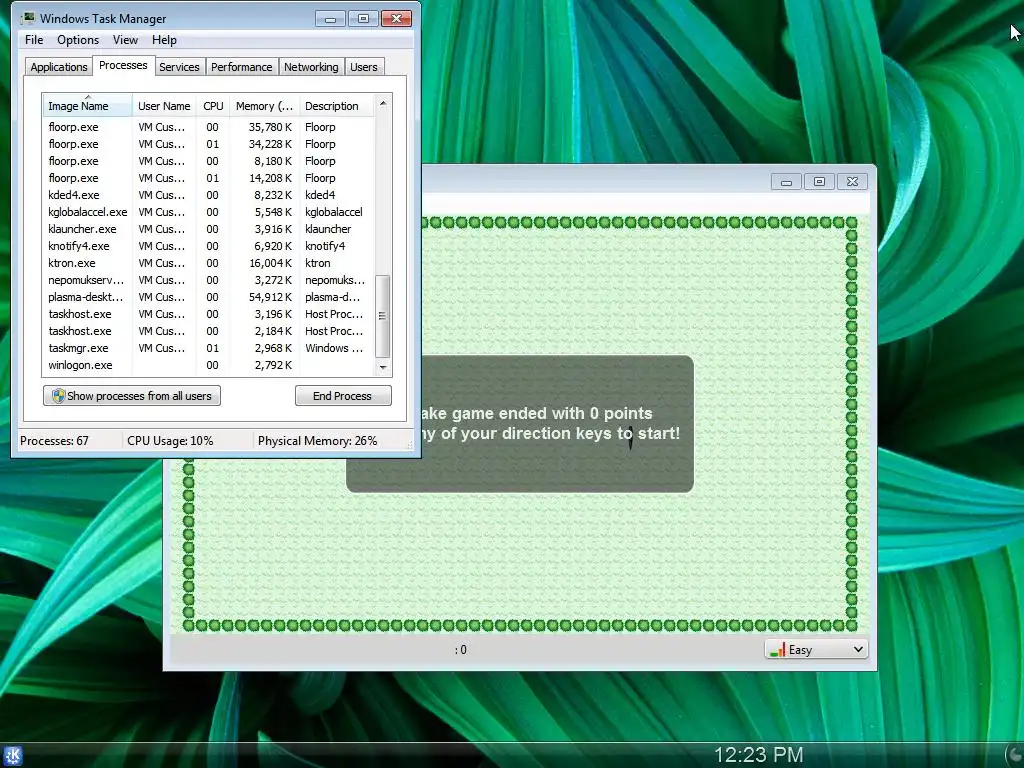
Task: Minimize the snake game window
Action: tap(786, 182)
